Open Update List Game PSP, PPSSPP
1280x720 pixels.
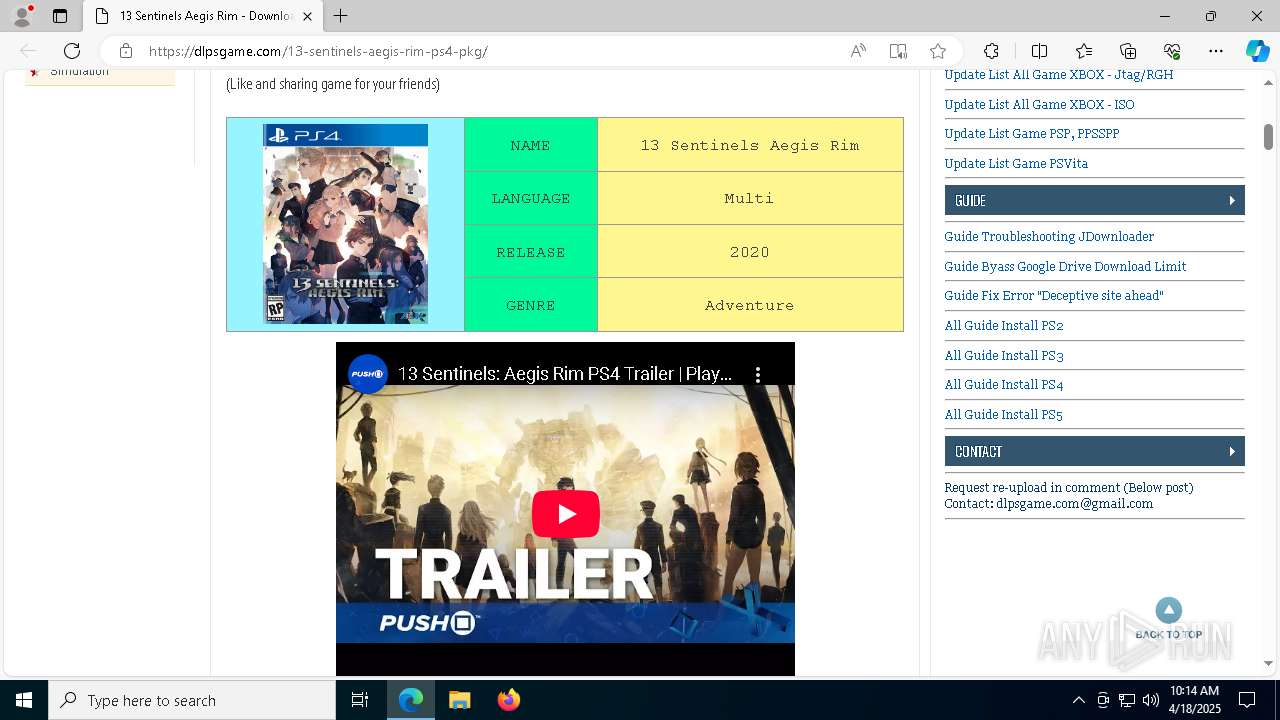(1032, 134)
